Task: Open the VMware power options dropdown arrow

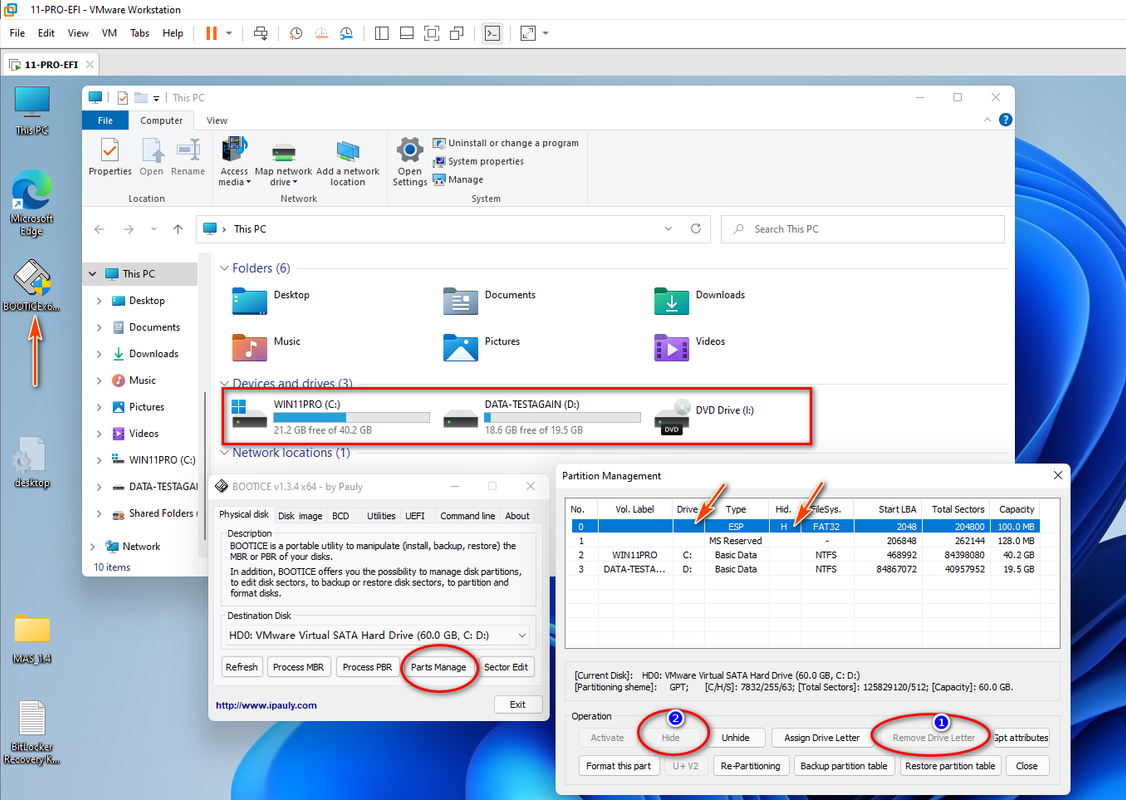Action: click(229, 33)
